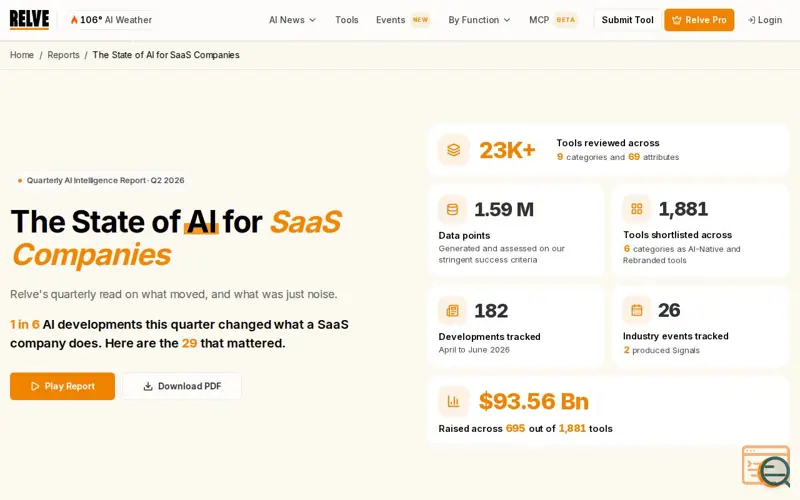Open the Reports breadcrumb

click(63, 55)
